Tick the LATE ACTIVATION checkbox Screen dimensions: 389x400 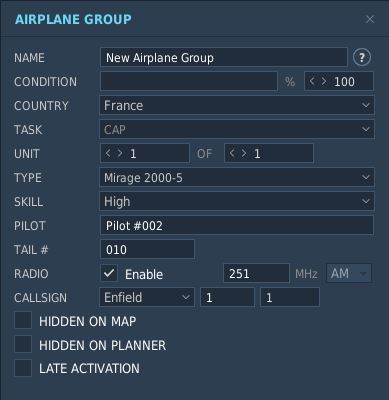[x=23, y=368]
